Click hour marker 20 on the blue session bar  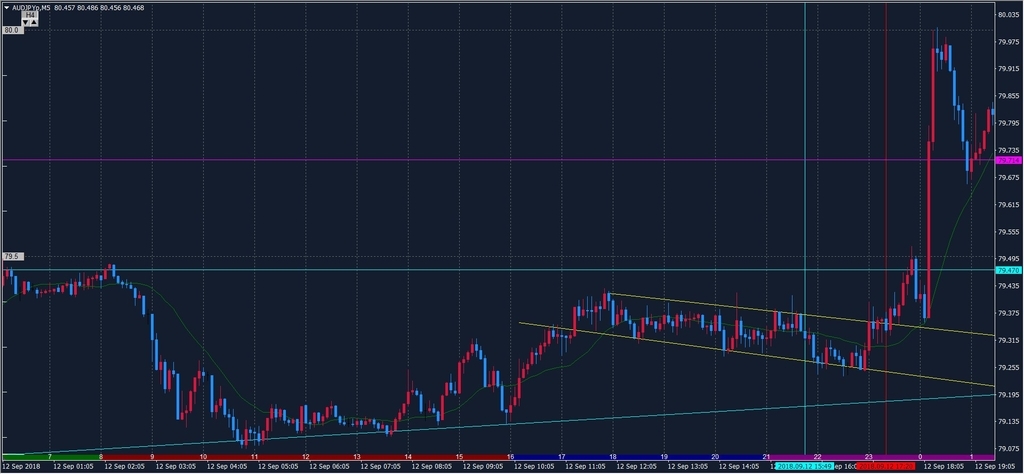(714, 456)
